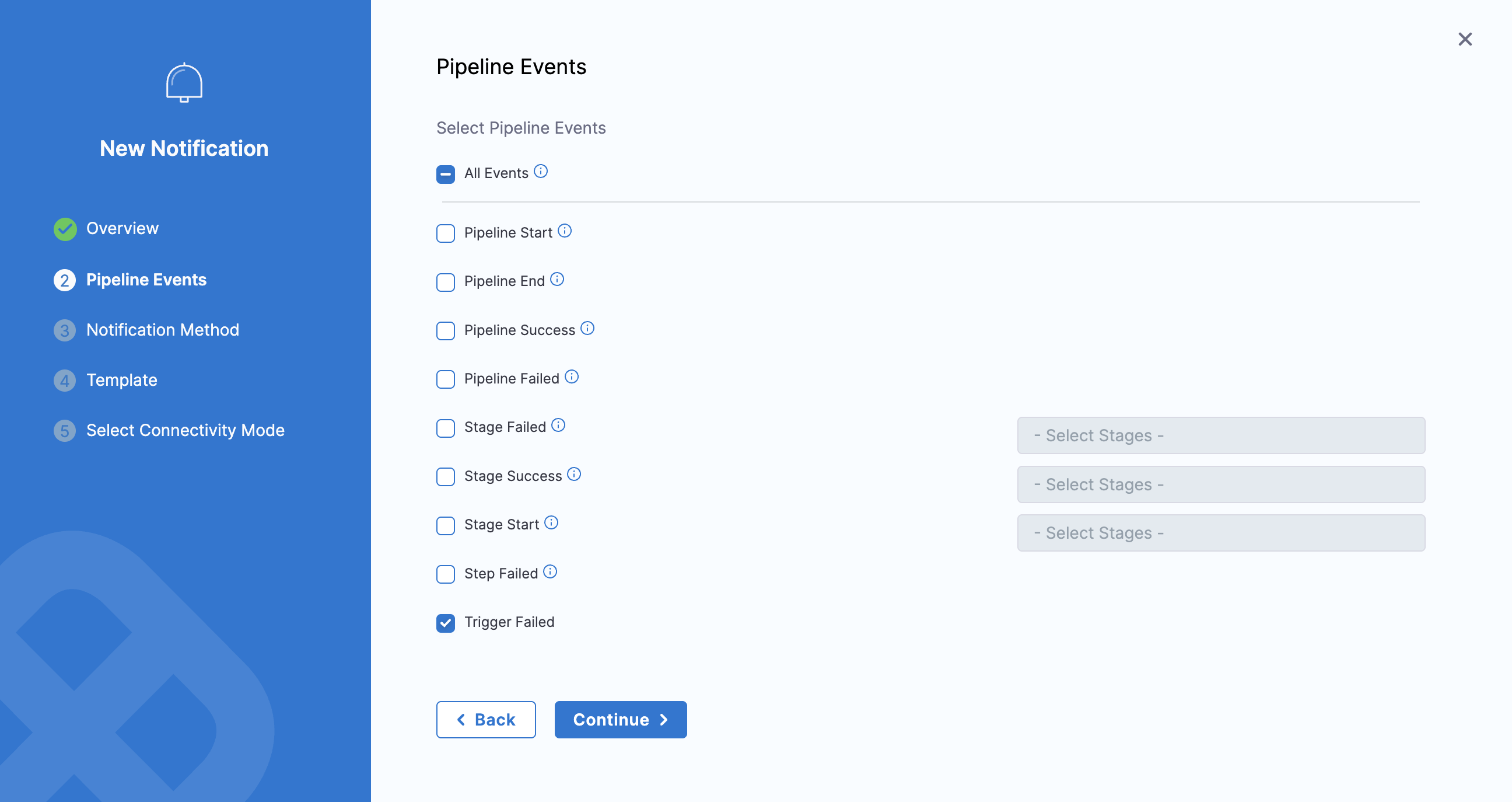Open Select Stages dropdown for Stage Start
Image resolution: width=1512 pixels, height=802 pixels.
[x=1221, y=533]
